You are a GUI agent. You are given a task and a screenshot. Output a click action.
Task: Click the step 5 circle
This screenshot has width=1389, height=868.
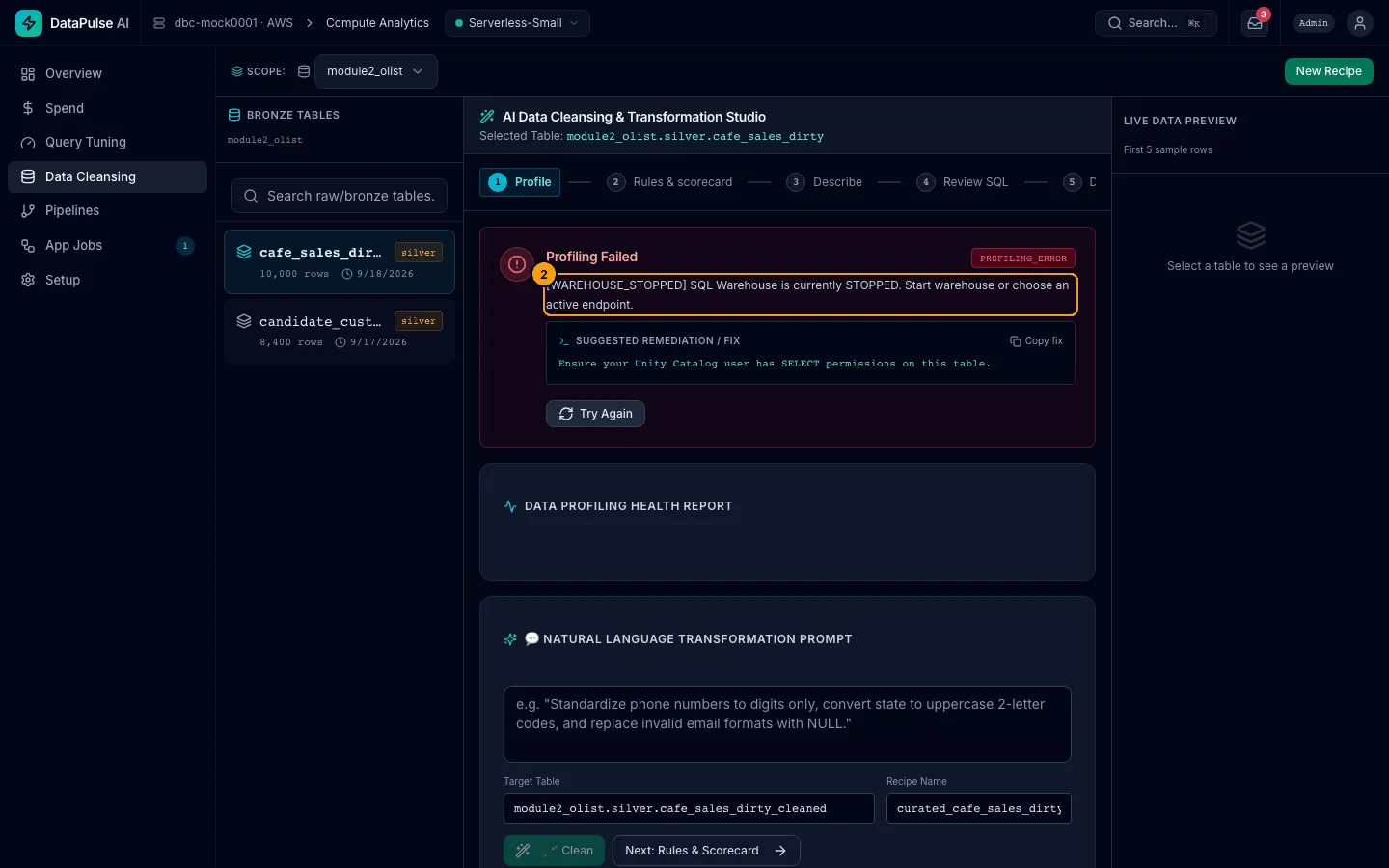coord(1072,182)
